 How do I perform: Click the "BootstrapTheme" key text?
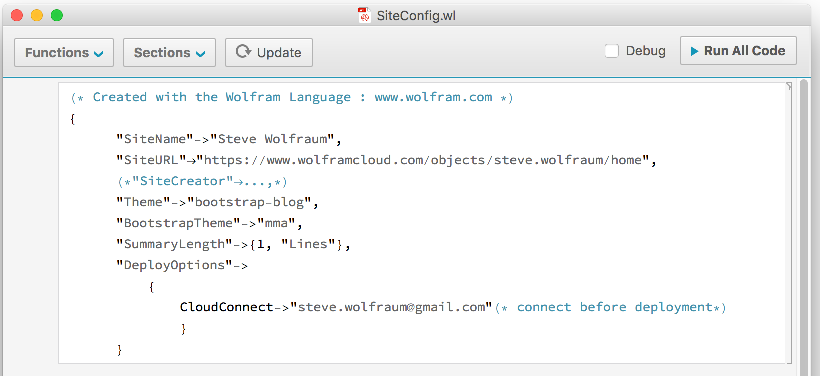(178, 223)
